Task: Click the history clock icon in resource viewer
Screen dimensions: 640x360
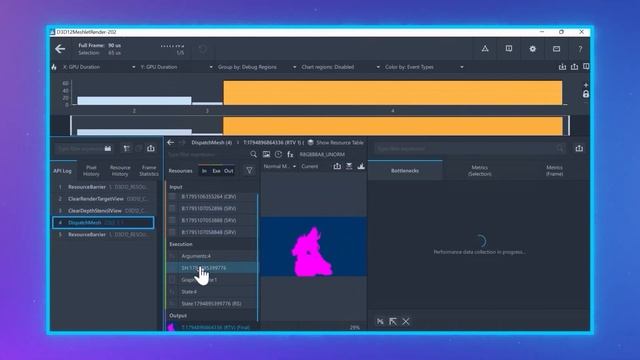Action: pyautogui.click(x=278, y=154)
